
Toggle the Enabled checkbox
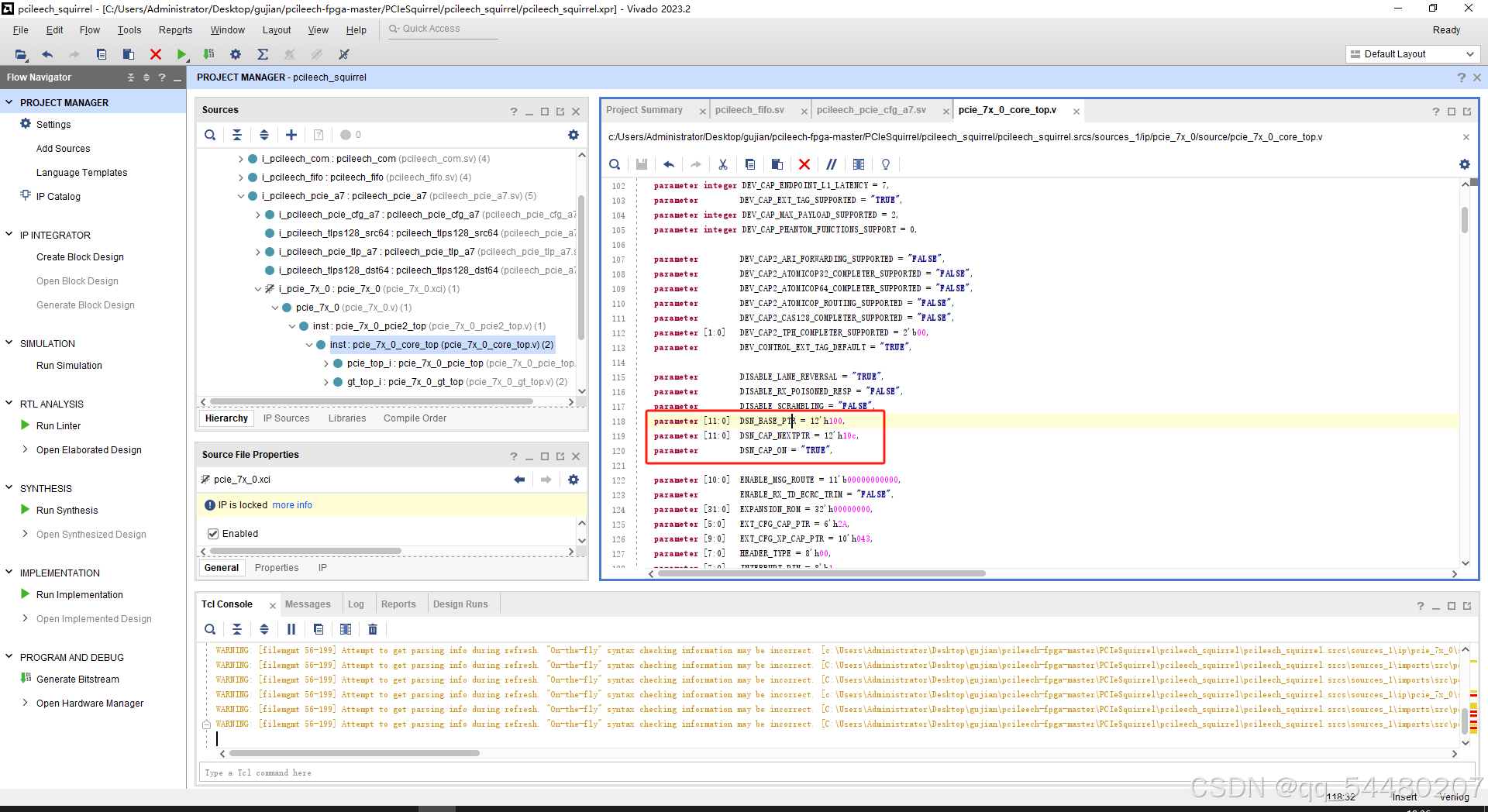pyautogui.click(x=213, y=534)
